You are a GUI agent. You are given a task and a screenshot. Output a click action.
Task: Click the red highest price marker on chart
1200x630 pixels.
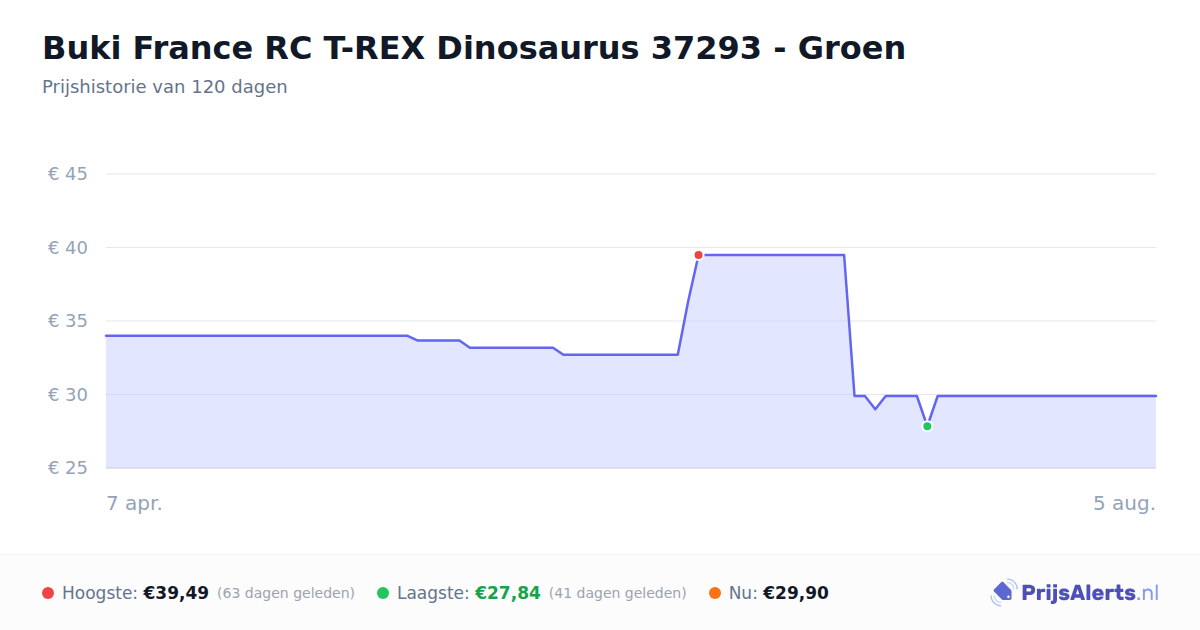pyautogui.click(x=698, y=255)
